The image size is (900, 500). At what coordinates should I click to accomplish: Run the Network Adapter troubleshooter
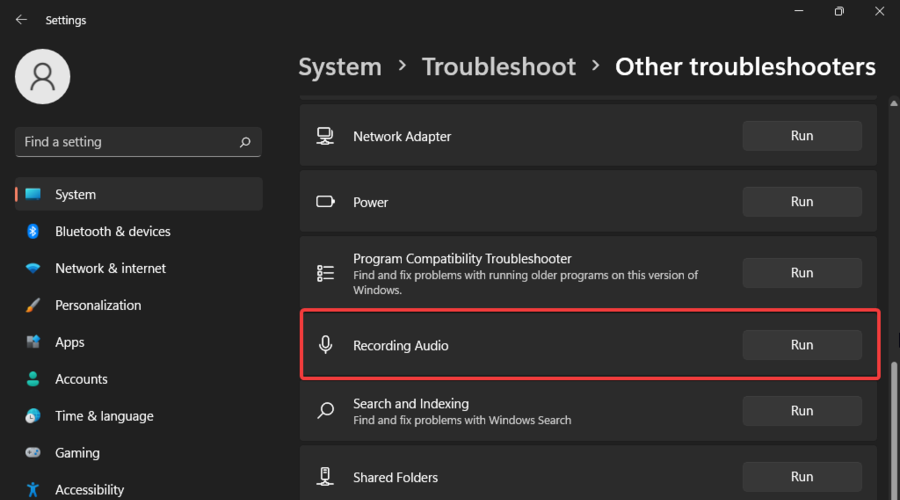pos(801,136)
